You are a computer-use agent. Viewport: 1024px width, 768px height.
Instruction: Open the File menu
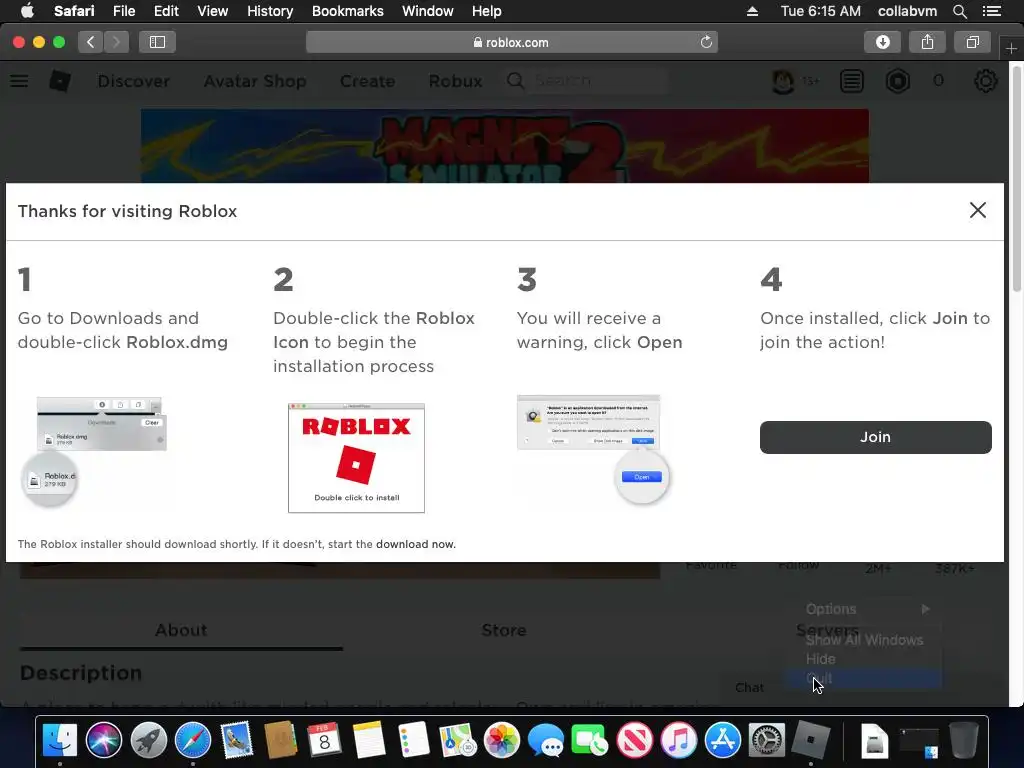click(124, 11)
